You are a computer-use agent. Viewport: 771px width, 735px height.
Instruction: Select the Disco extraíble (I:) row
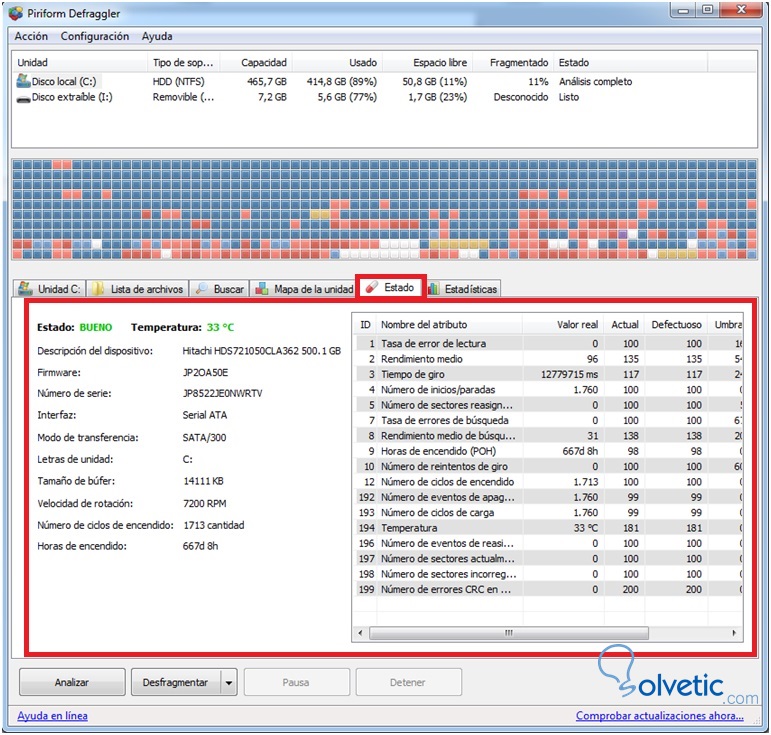tap(384, 97)
